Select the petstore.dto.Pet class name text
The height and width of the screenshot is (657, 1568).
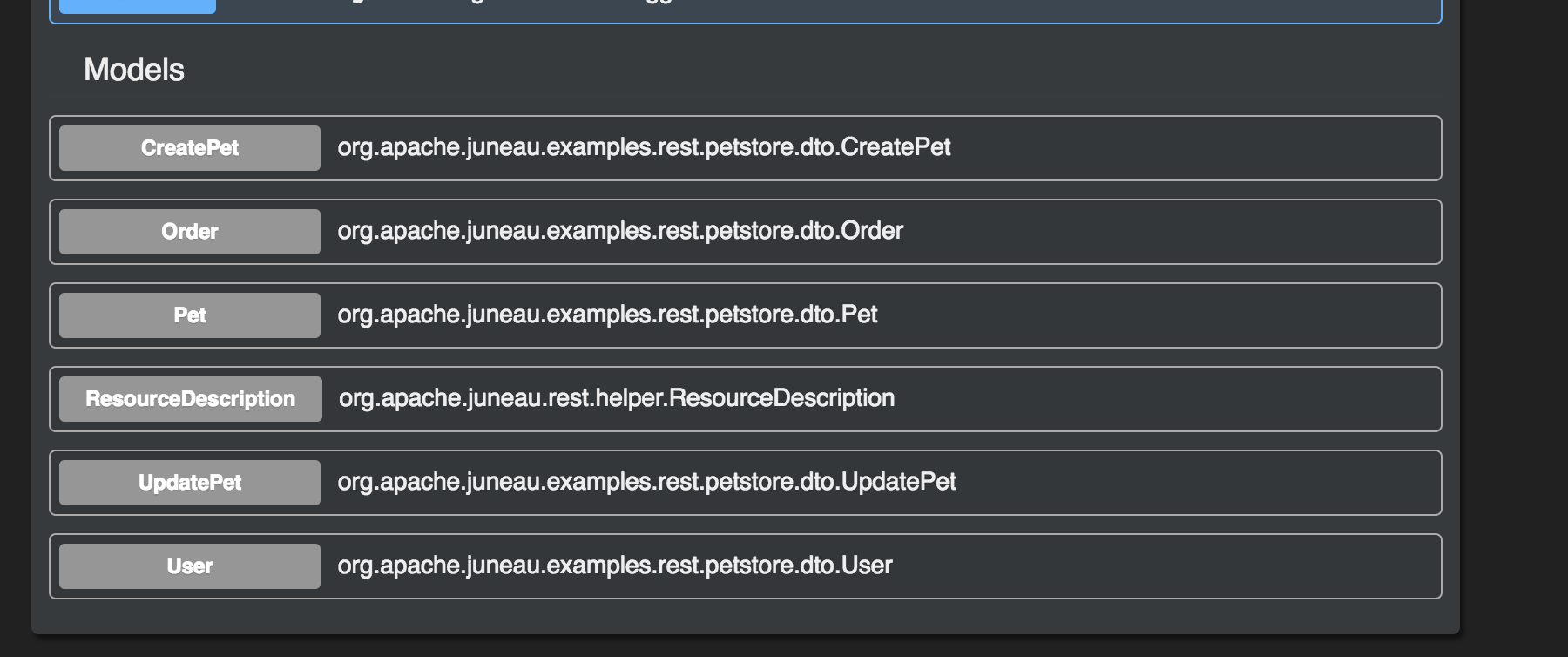[x=607, y=315]
